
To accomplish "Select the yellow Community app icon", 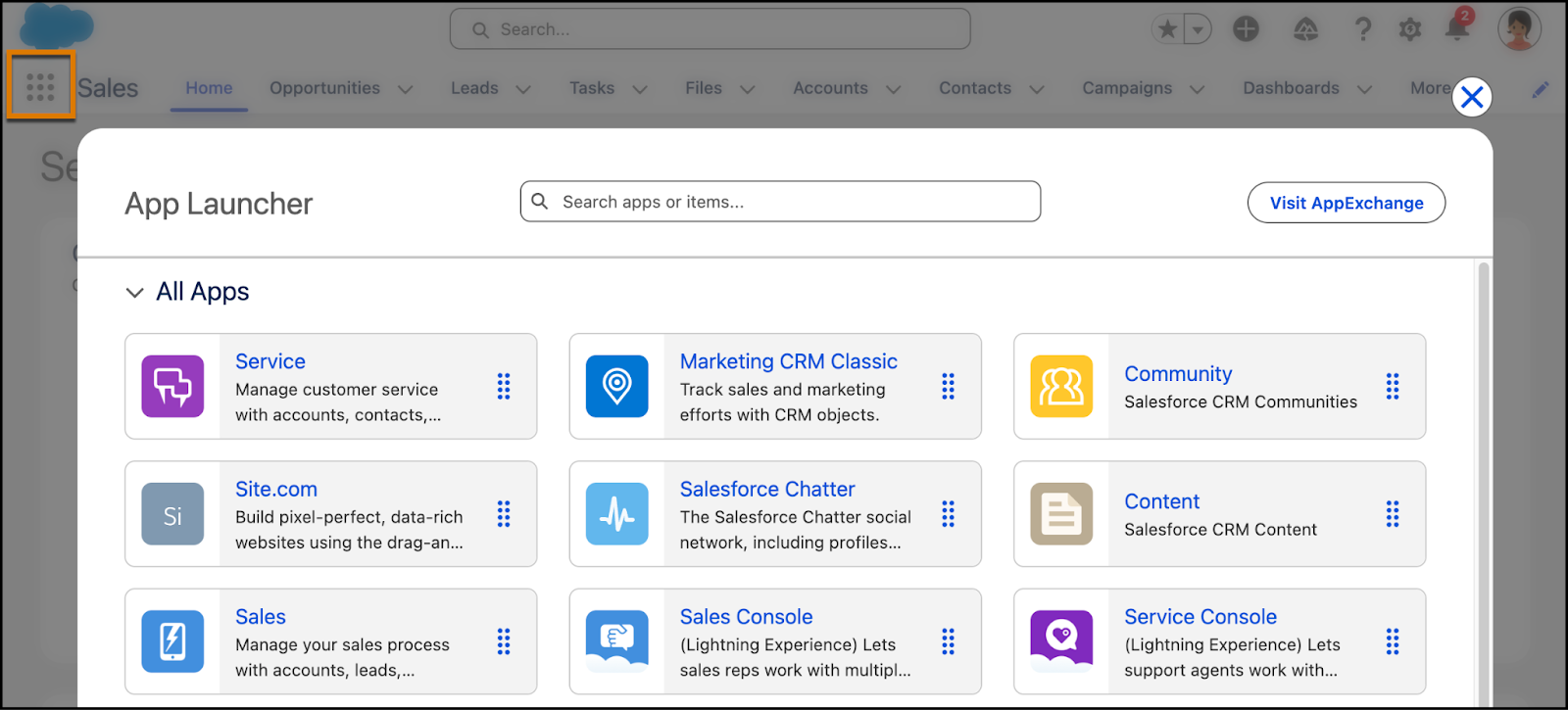I will coord(1061,387).
